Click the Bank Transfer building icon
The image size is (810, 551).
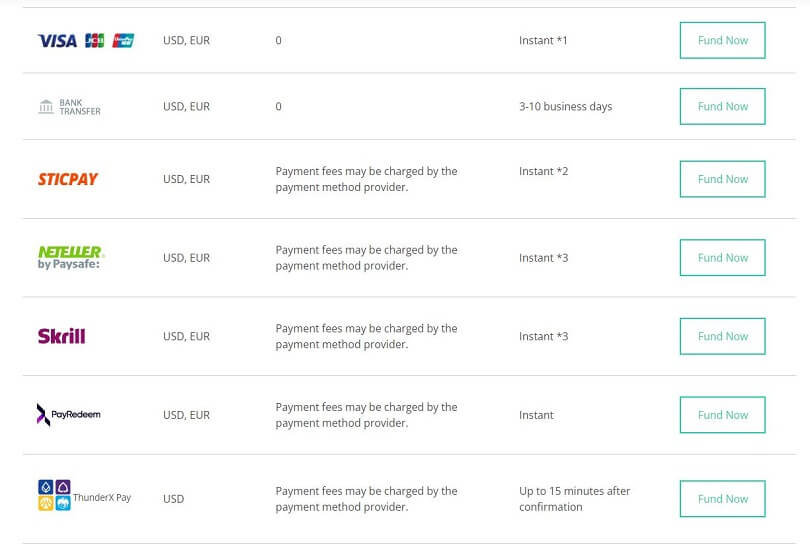click(46, 106)
